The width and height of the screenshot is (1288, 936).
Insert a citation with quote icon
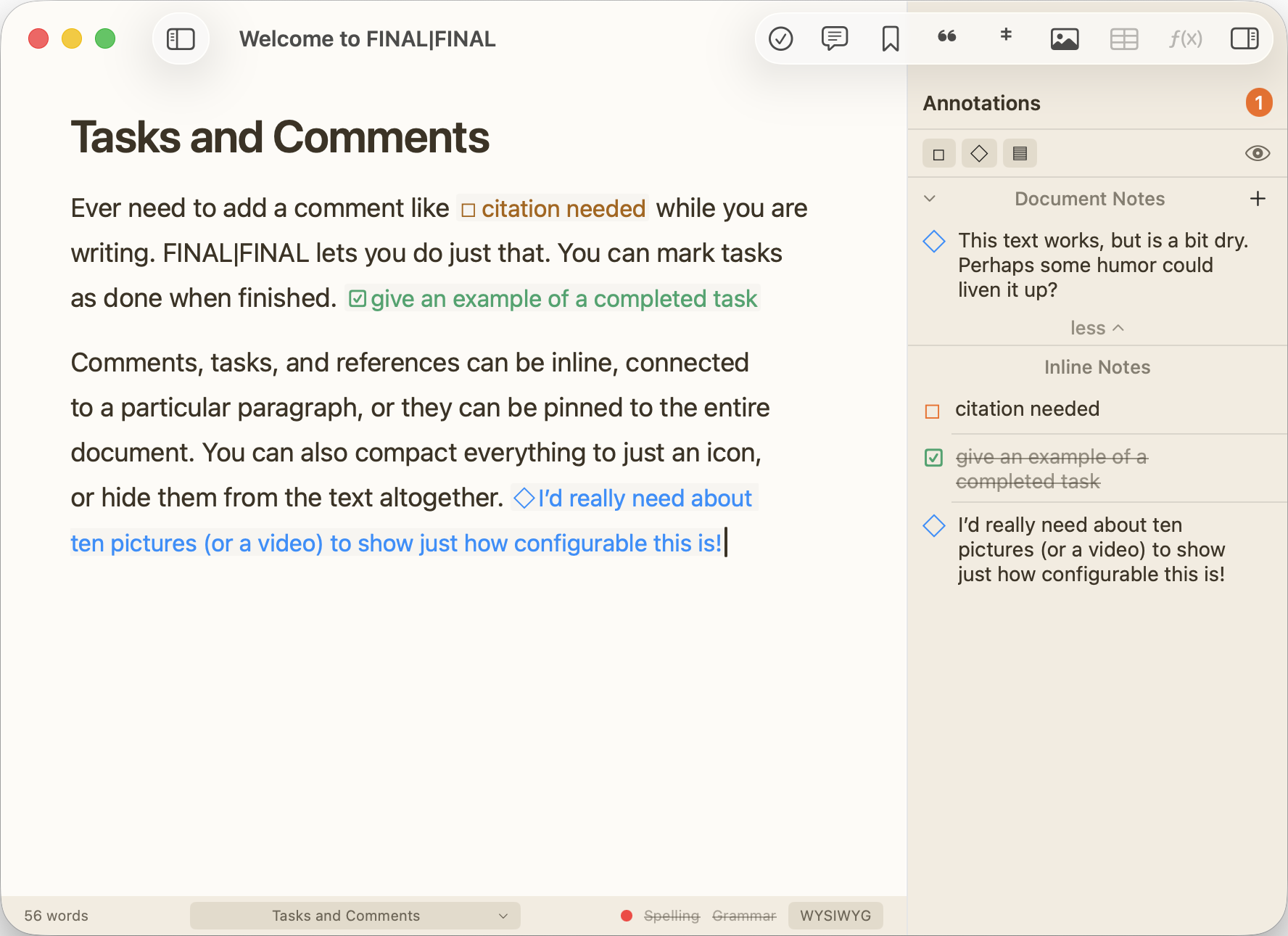[x=947, y=36]
